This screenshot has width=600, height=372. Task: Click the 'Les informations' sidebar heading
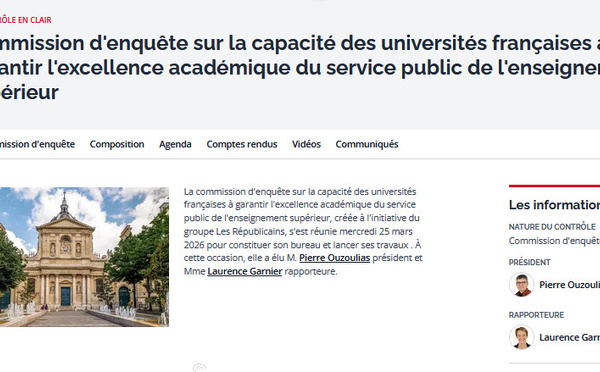tap(554, 205)
